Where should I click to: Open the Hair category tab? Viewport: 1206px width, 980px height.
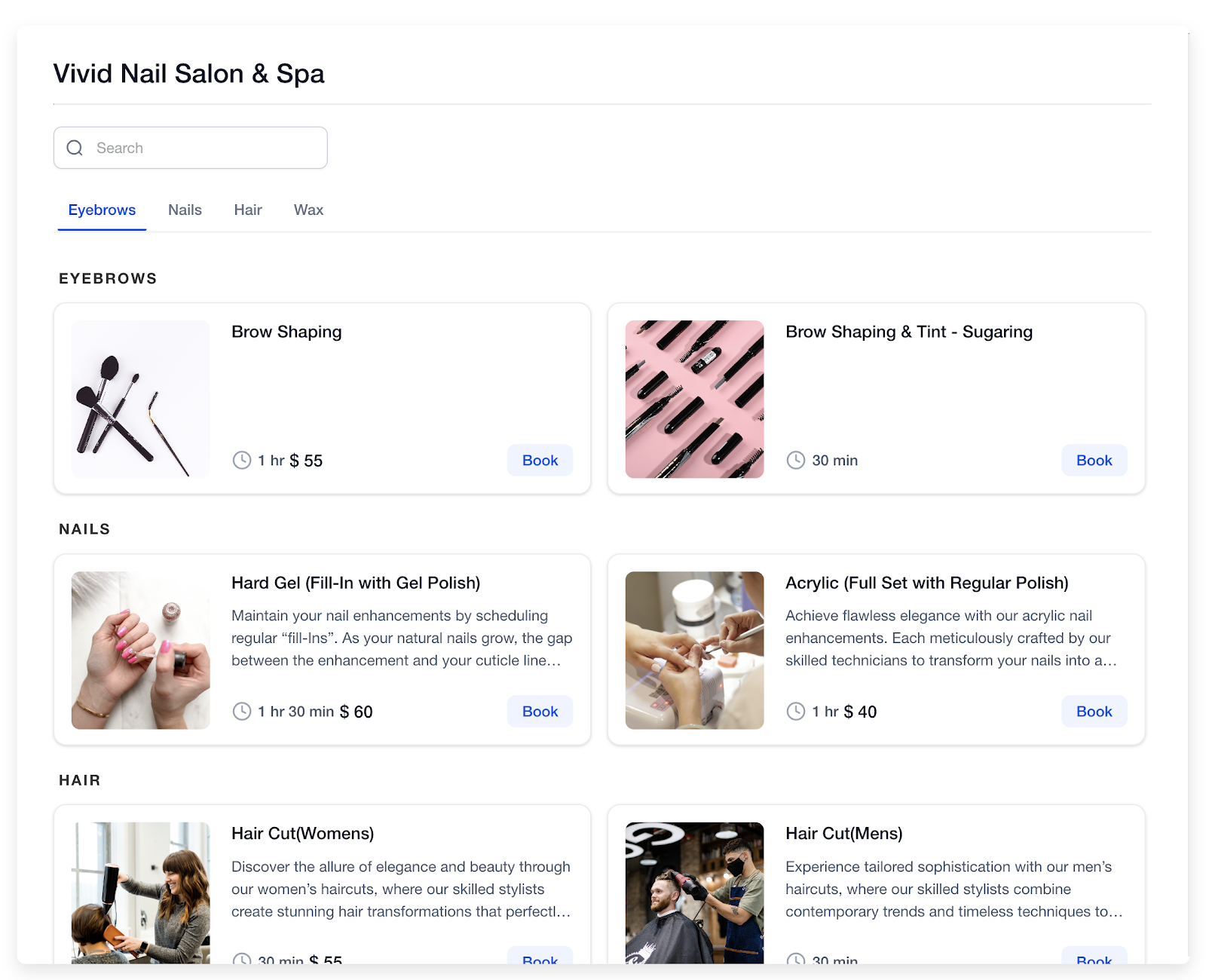click(x=248, y=210)
